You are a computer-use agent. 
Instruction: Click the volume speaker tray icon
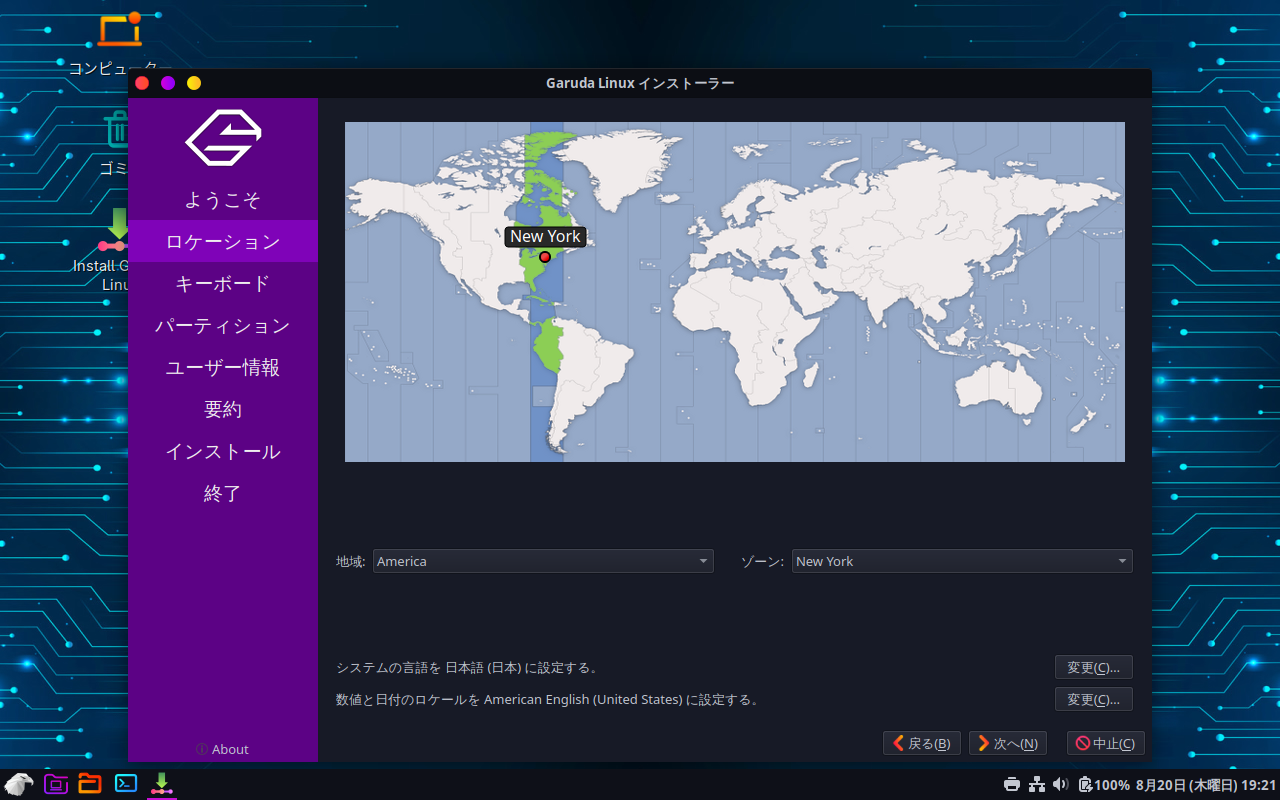1060,785
